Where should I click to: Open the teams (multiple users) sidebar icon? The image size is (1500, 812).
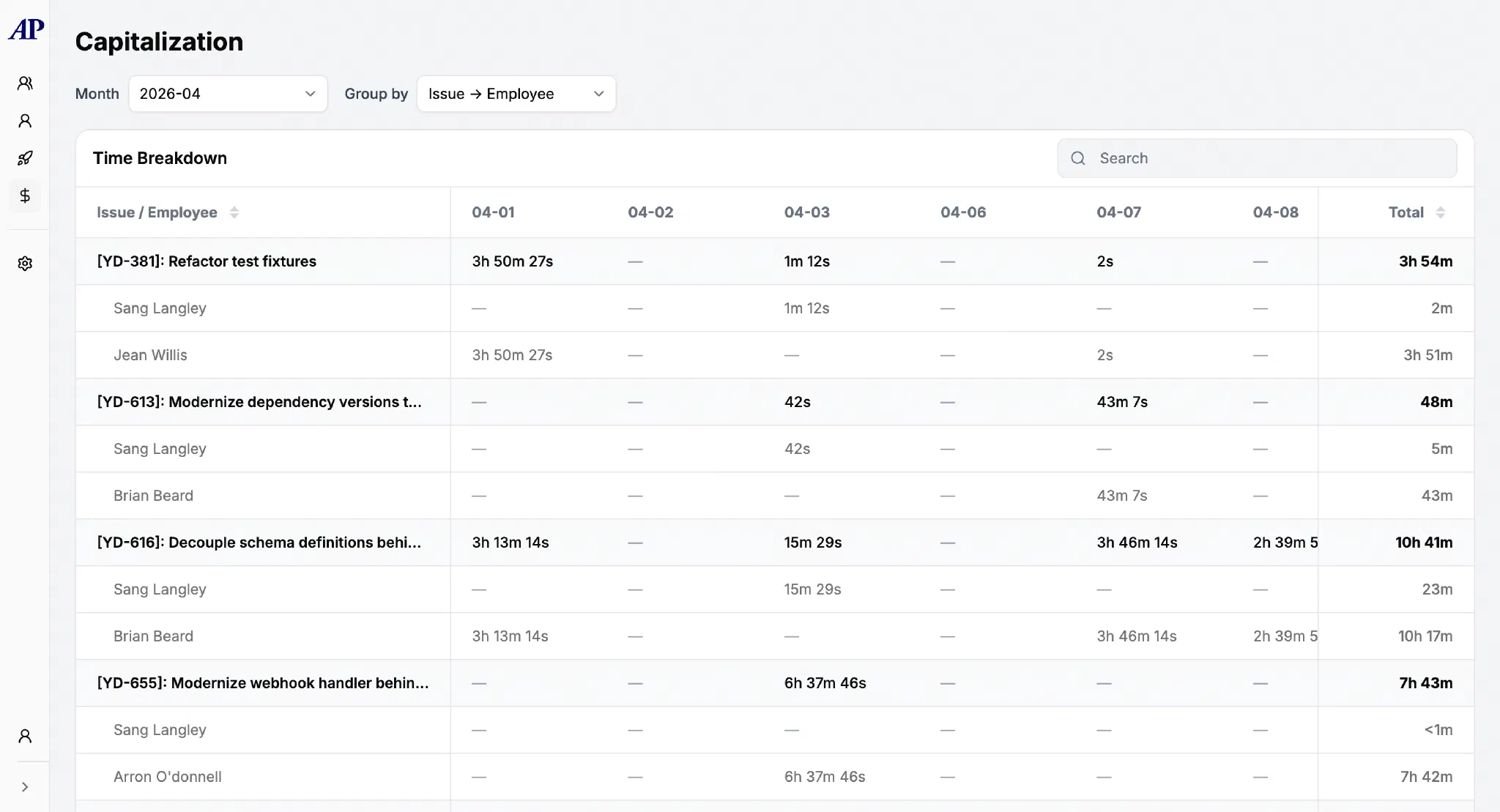(x=25, y=83)
